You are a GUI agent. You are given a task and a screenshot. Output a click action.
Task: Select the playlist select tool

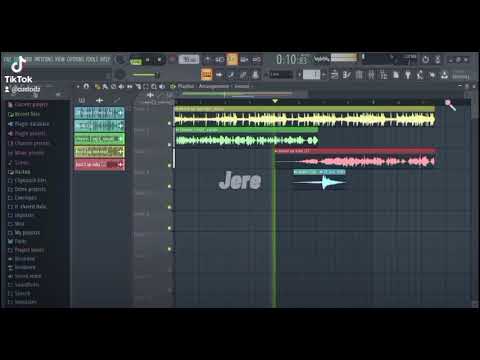point(146,87)
